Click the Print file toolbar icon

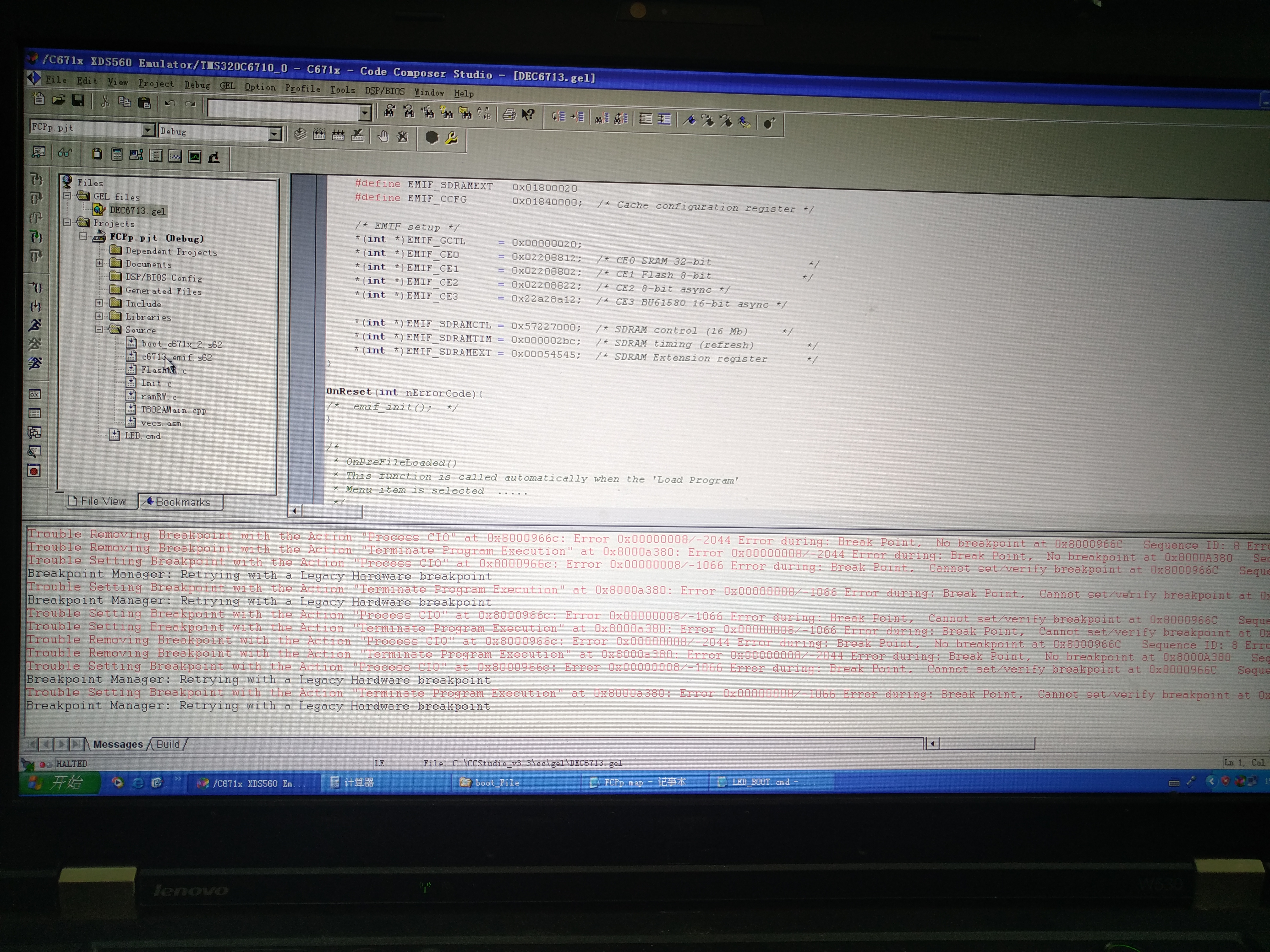click(x=509, y=114)
